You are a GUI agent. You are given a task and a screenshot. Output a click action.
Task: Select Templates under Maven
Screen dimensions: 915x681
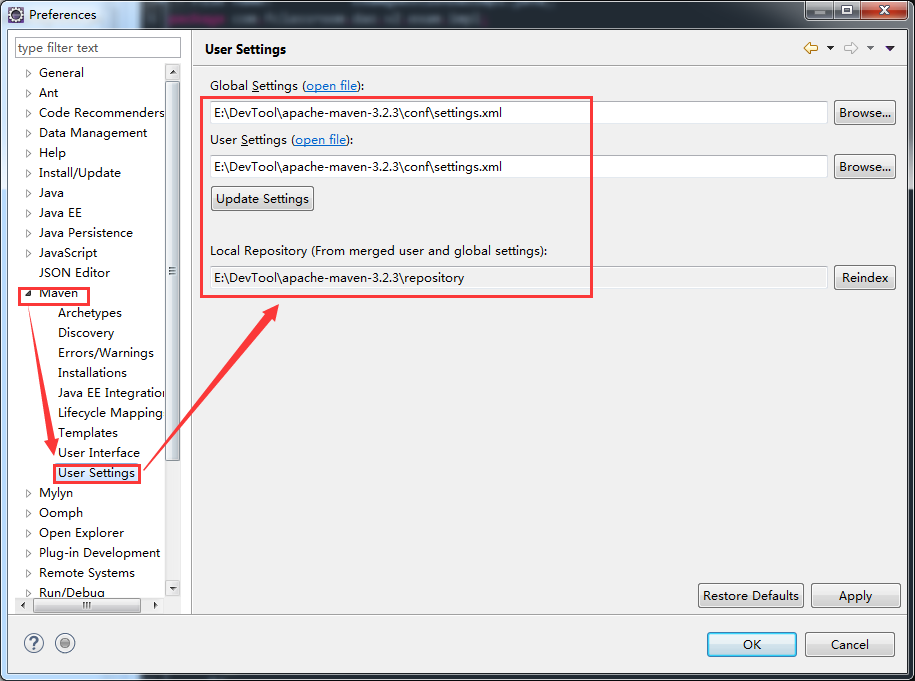(88, 432)
